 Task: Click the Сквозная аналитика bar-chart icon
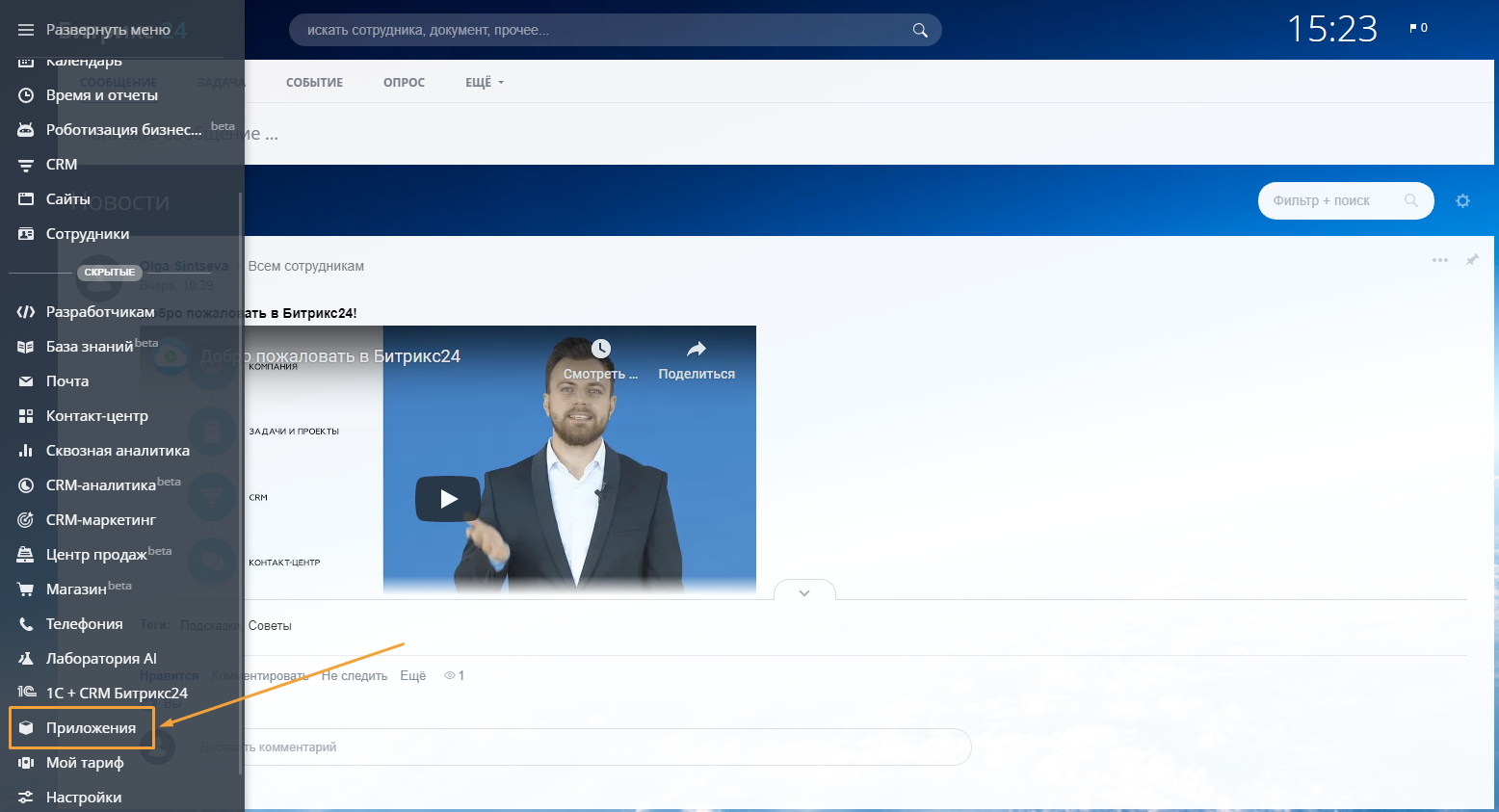click(26, 451)
